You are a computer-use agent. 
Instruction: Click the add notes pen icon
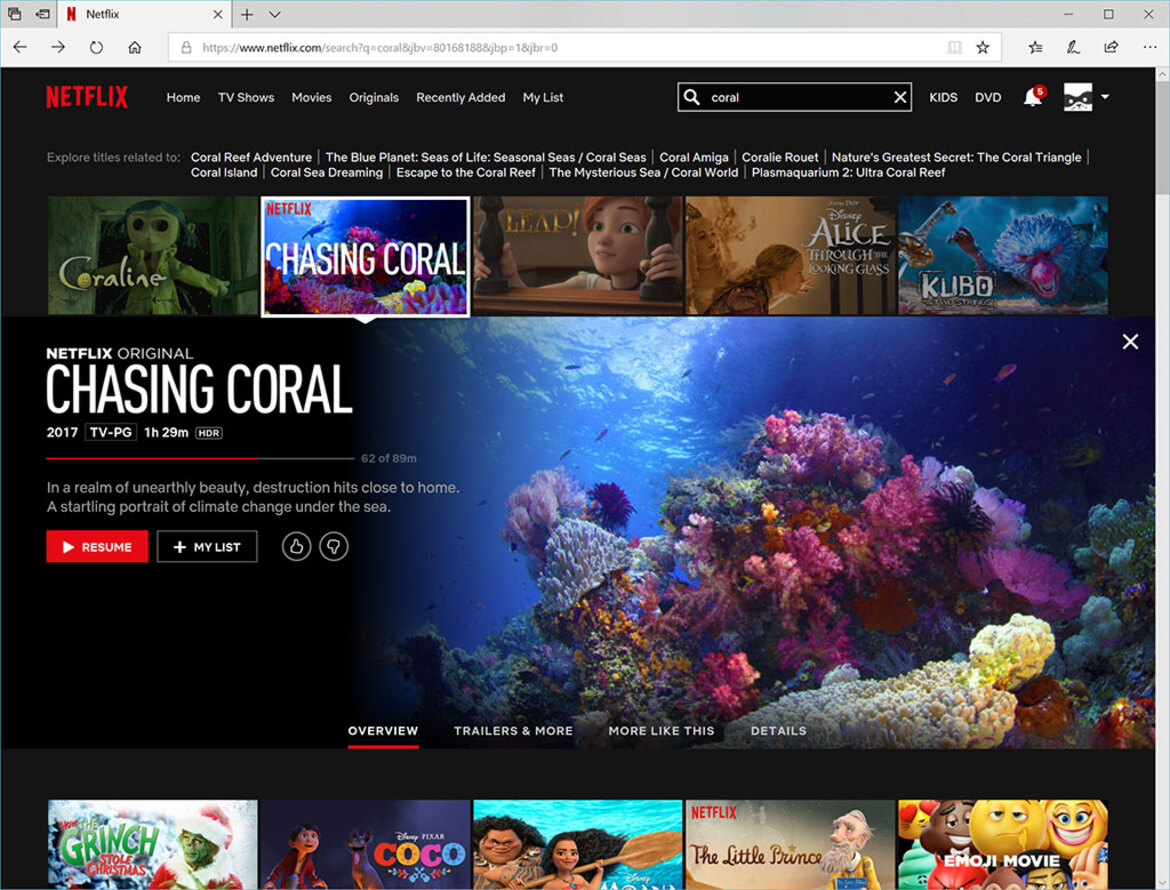(x=1073, y=47)
